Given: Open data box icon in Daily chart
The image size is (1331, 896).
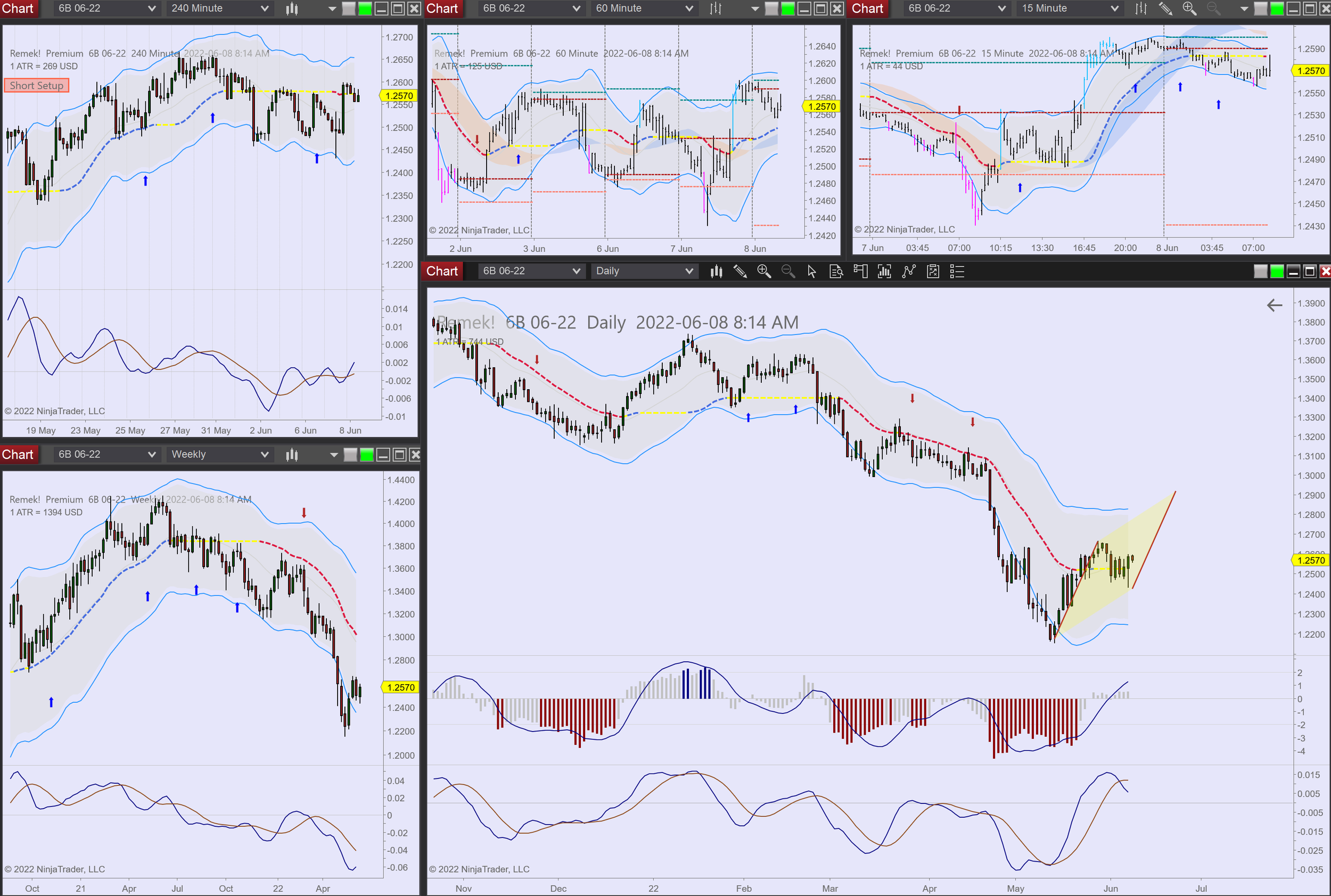Looking at the screenshot, I should pyautogui.click(x=836, y=272).
